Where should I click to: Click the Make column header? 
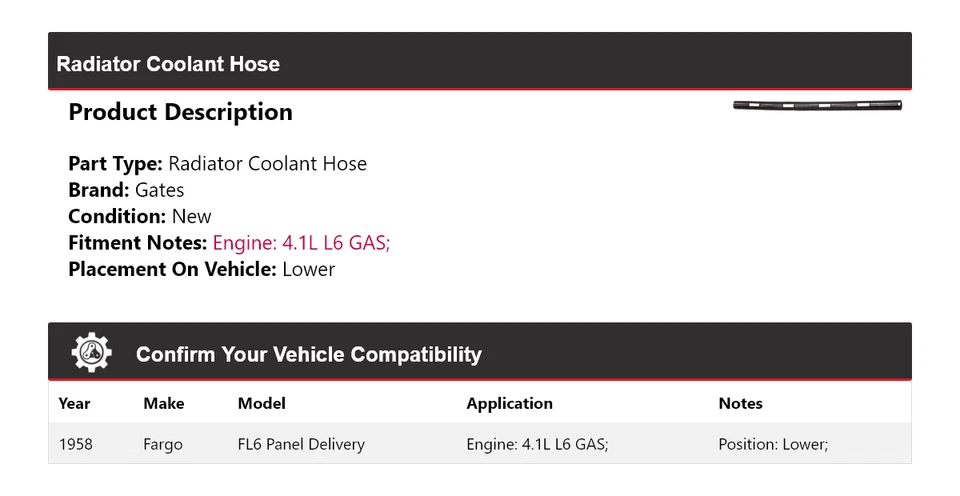point(164,404)
